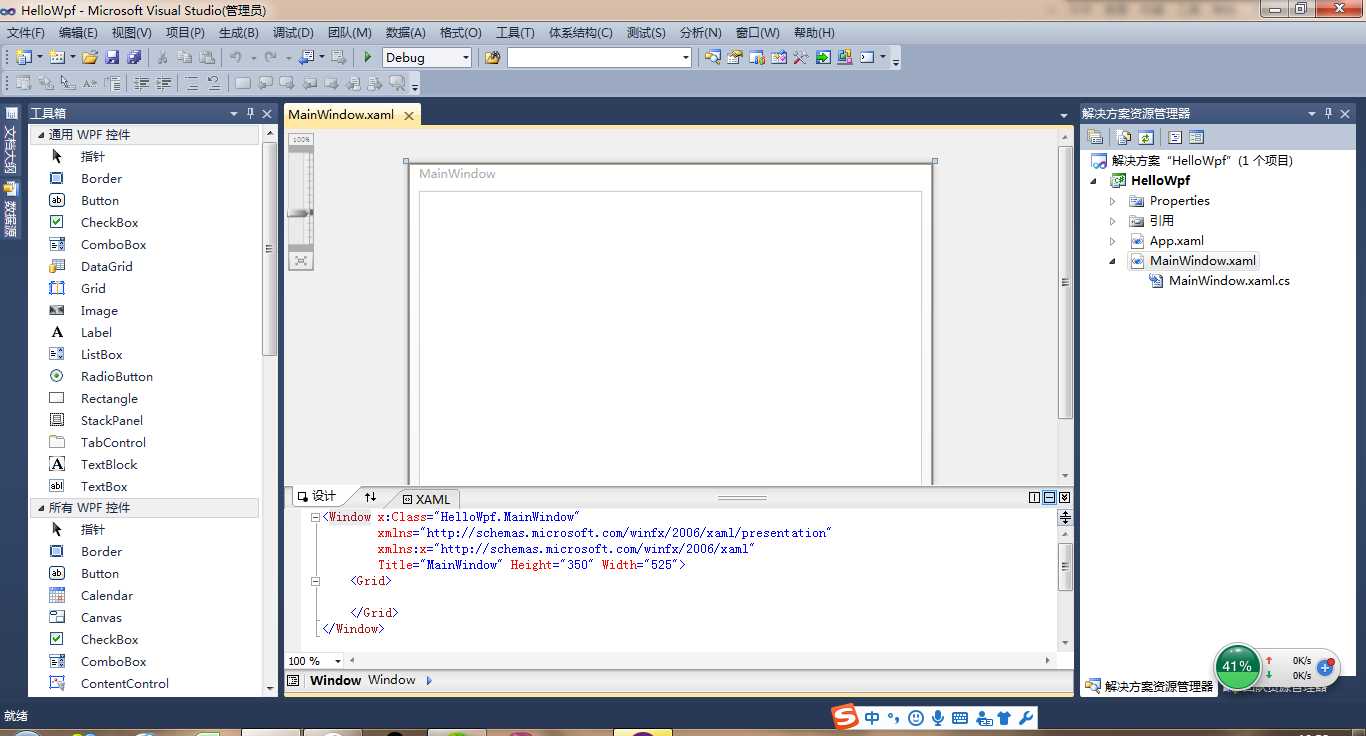This screenshot has width=1366, height=736.
Task: Close the MainWindow.xaml document tab
Action: coord(408,115)
